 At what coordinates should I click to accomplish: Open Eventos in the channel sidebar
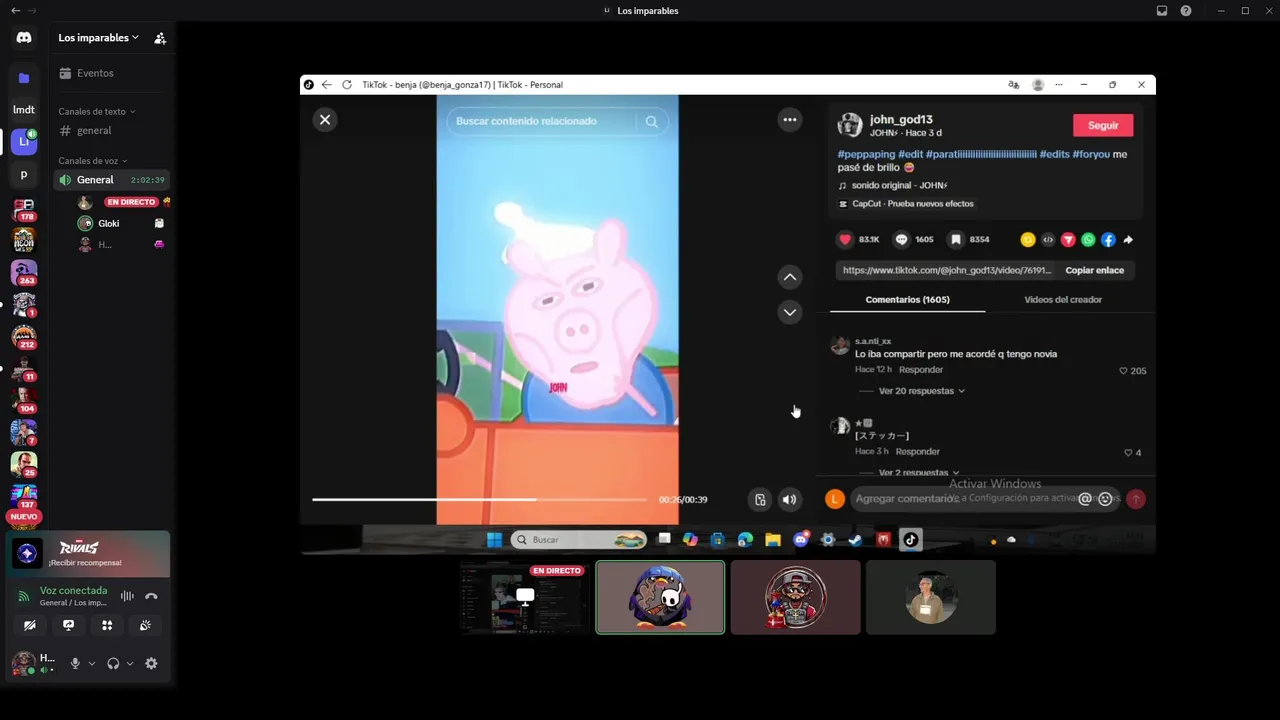[x=95, y=73]
